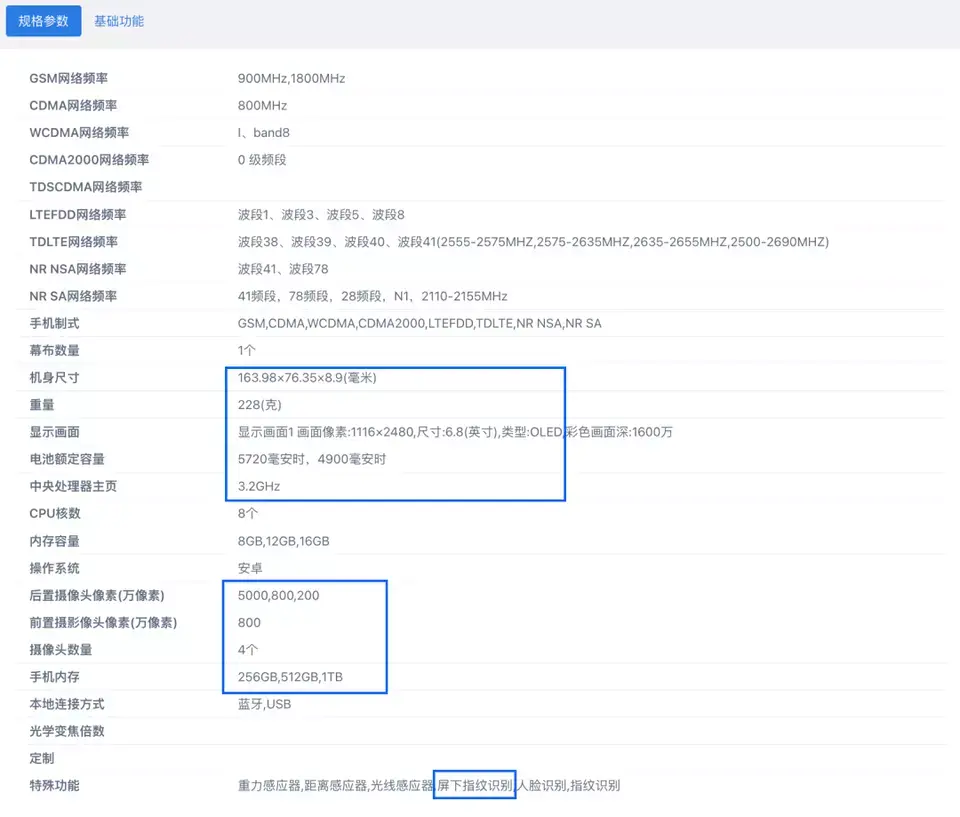The width and height of the screenshot is (960, 817).
Task: Select the TDLTE网络频率 label
Action: tap(73, 241)
